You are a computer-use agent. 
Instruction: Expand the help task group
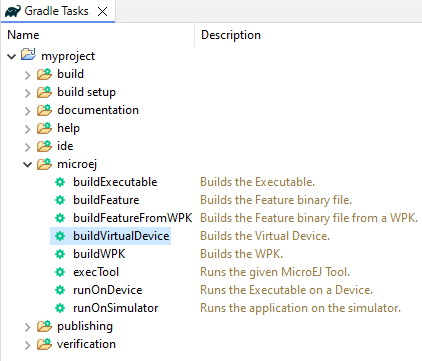tap(28, 129)
